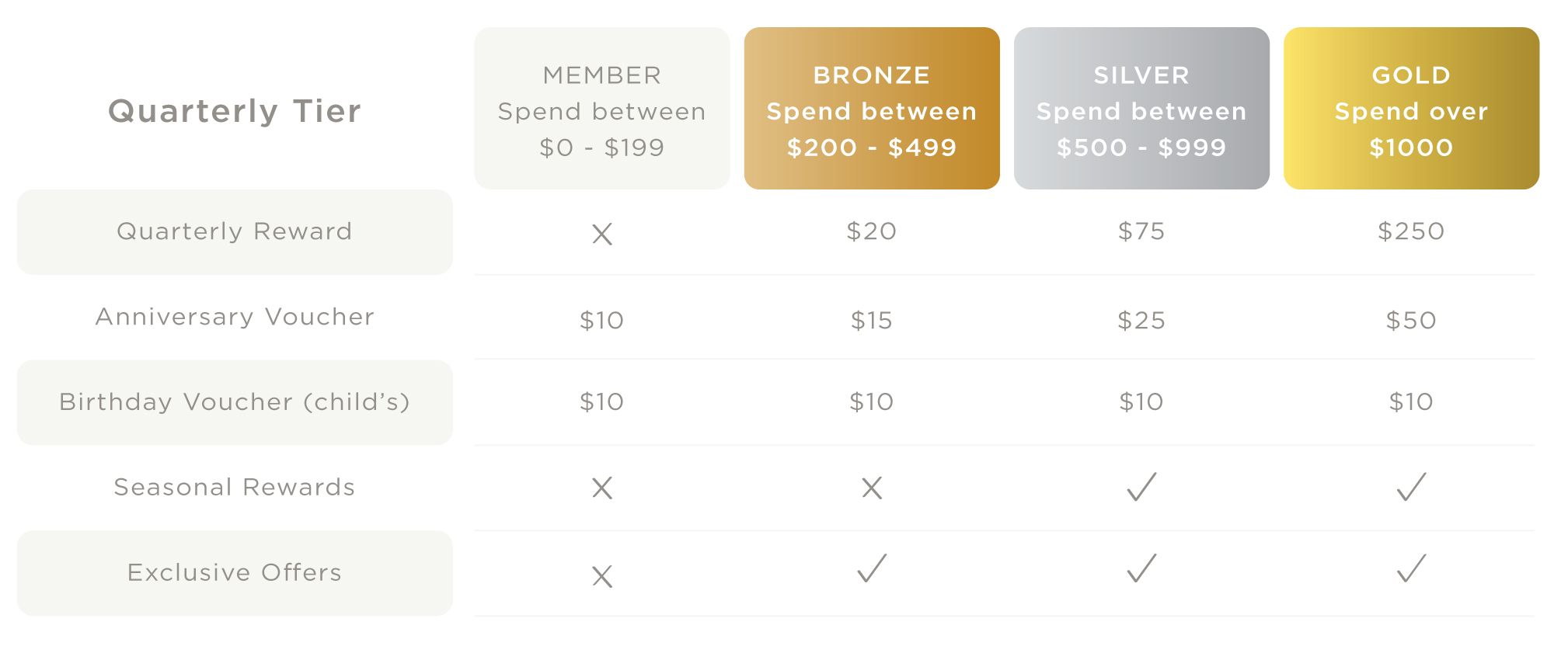Image resolution: width=1568 pixels, height=660 pixels.
Task: Click the Quarterly Tier heading
Action: (235, 111)
